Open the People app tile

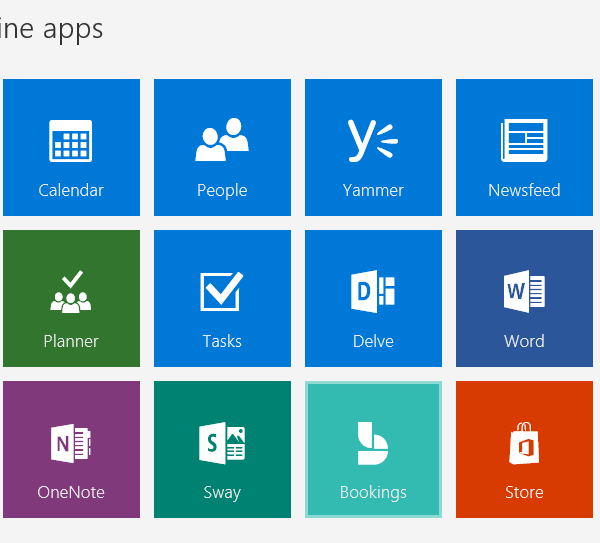click(x=222, y=147)
